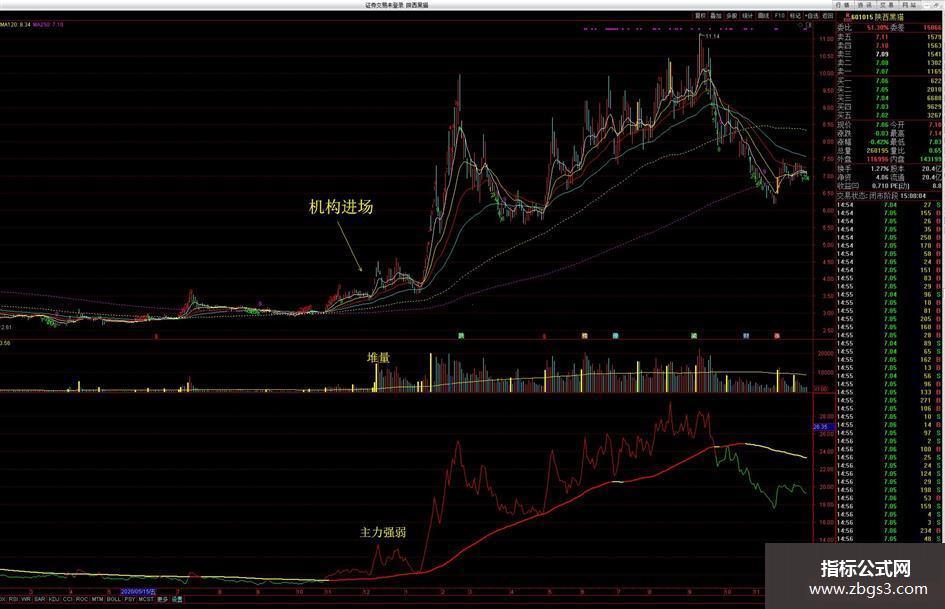Click the 多股 multi-stock button
Viewport: 945px width, 609px height.
pos(732,16)
